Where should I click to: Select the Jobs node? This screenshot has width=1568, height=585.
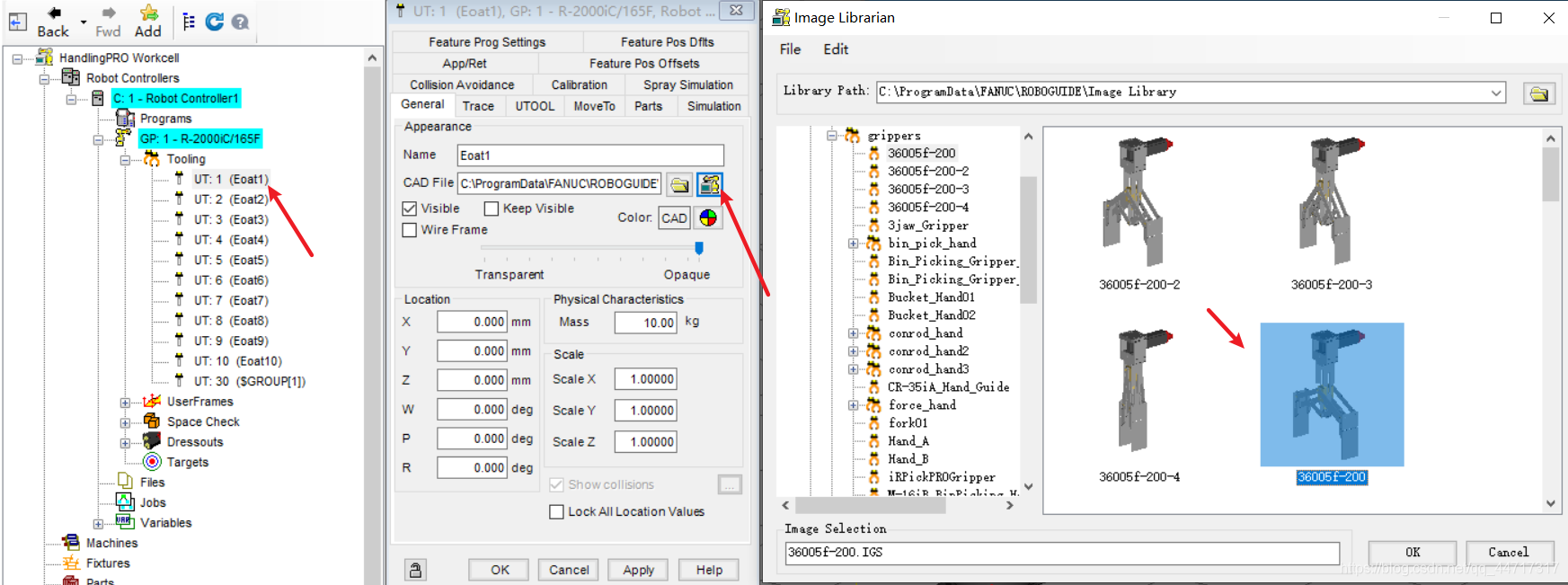tap(153, 502)
